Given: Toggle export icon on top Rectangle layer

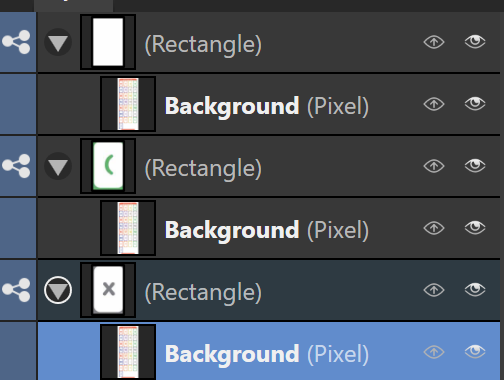Looking at the screenshot, I should coord(434,42).
